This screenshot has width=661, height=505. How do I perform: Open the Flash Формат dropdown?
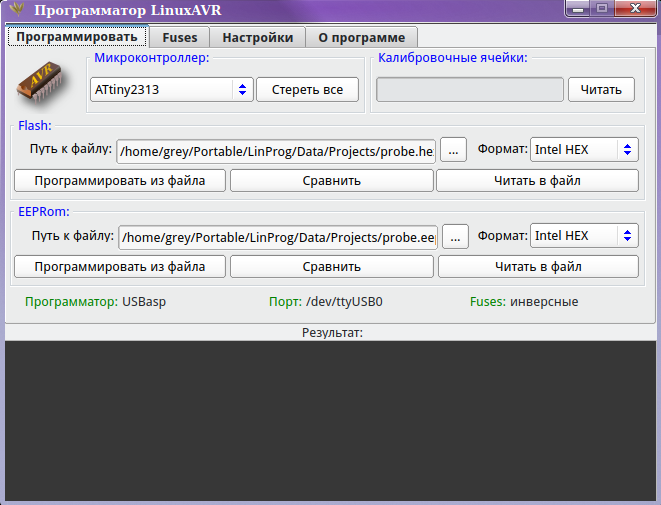coord(584,150)
